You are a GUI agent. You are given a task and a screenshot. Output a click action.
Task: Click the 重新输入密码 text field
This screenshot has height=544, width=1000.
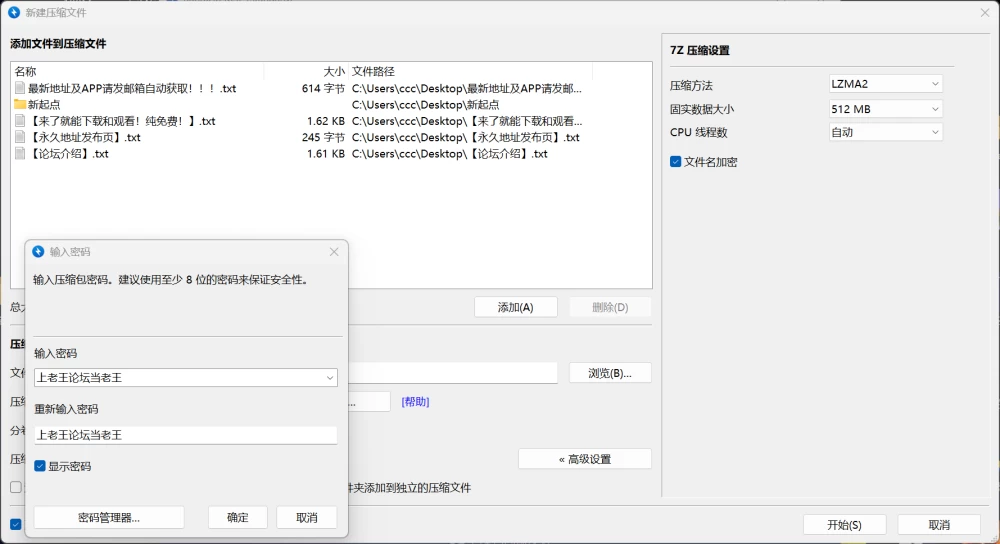coord(186,435)
